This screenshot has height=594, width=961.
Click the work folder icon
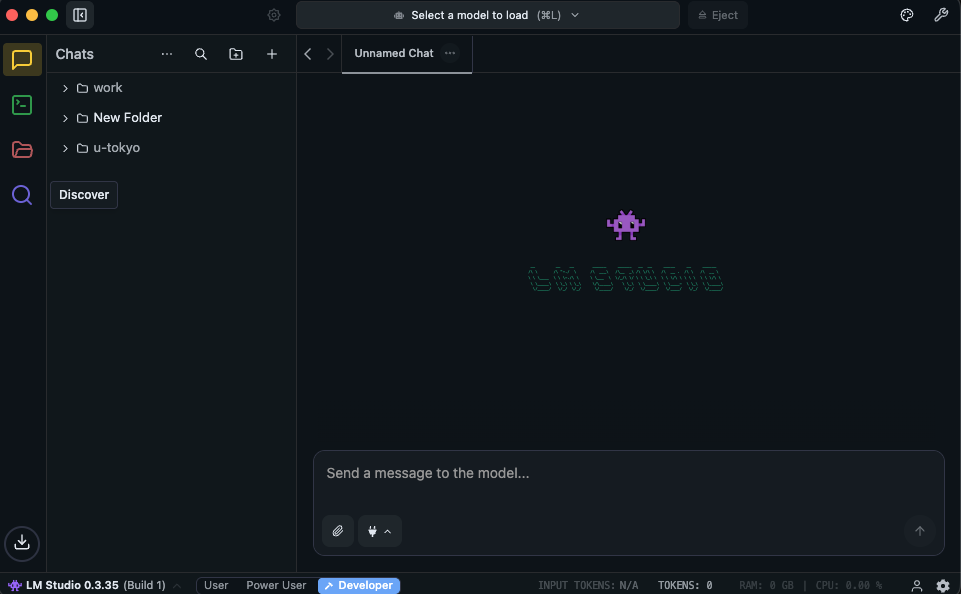pyautogui.click(x=82, y=88)
